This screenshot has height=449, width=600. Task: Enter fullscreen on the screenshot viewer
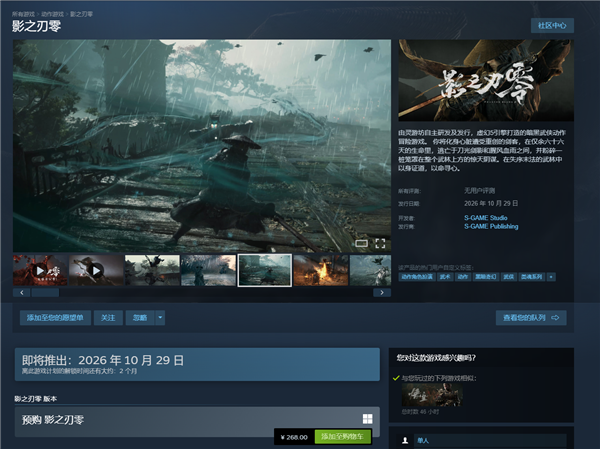coord(380,243)
